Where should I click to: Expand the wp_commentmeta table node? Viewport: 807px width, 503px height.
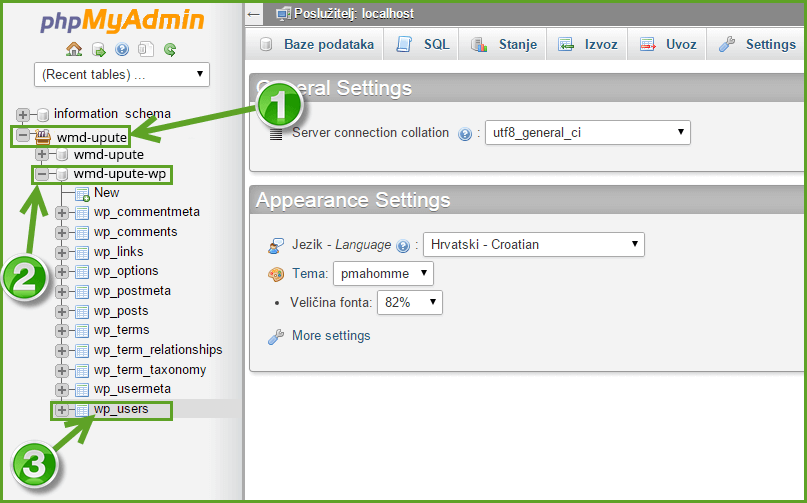[x=62, y=213]
